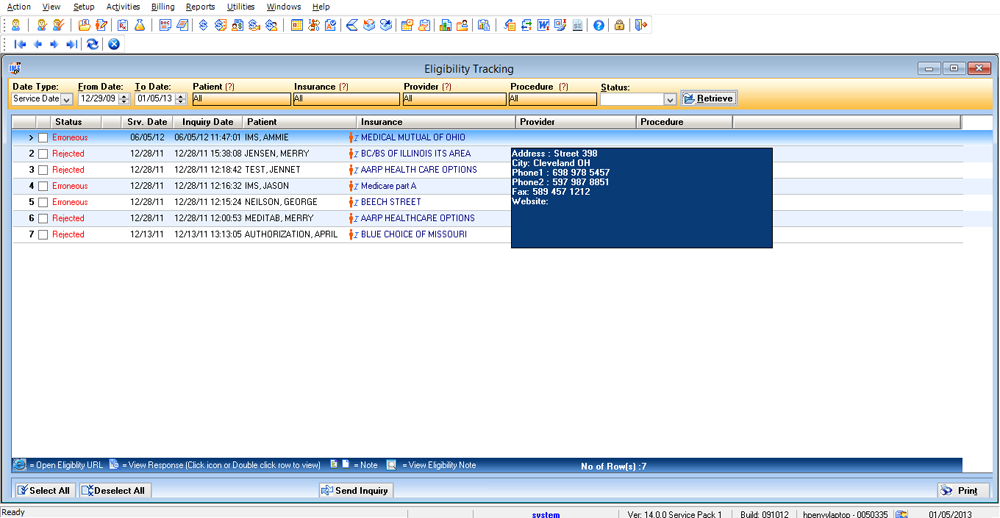Select BEECH STREET insurance entry
This screenshot has width=1000, height=518.
[x=391, y=202]
